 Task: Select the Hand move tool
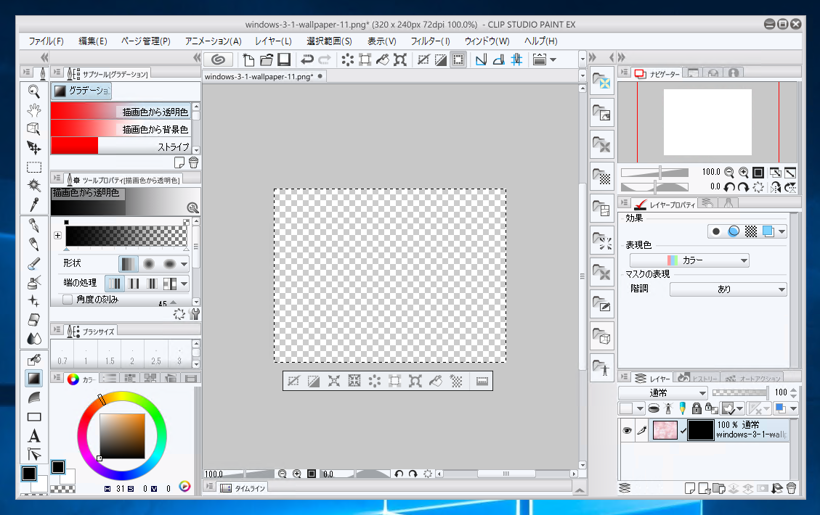coord(34,110)
